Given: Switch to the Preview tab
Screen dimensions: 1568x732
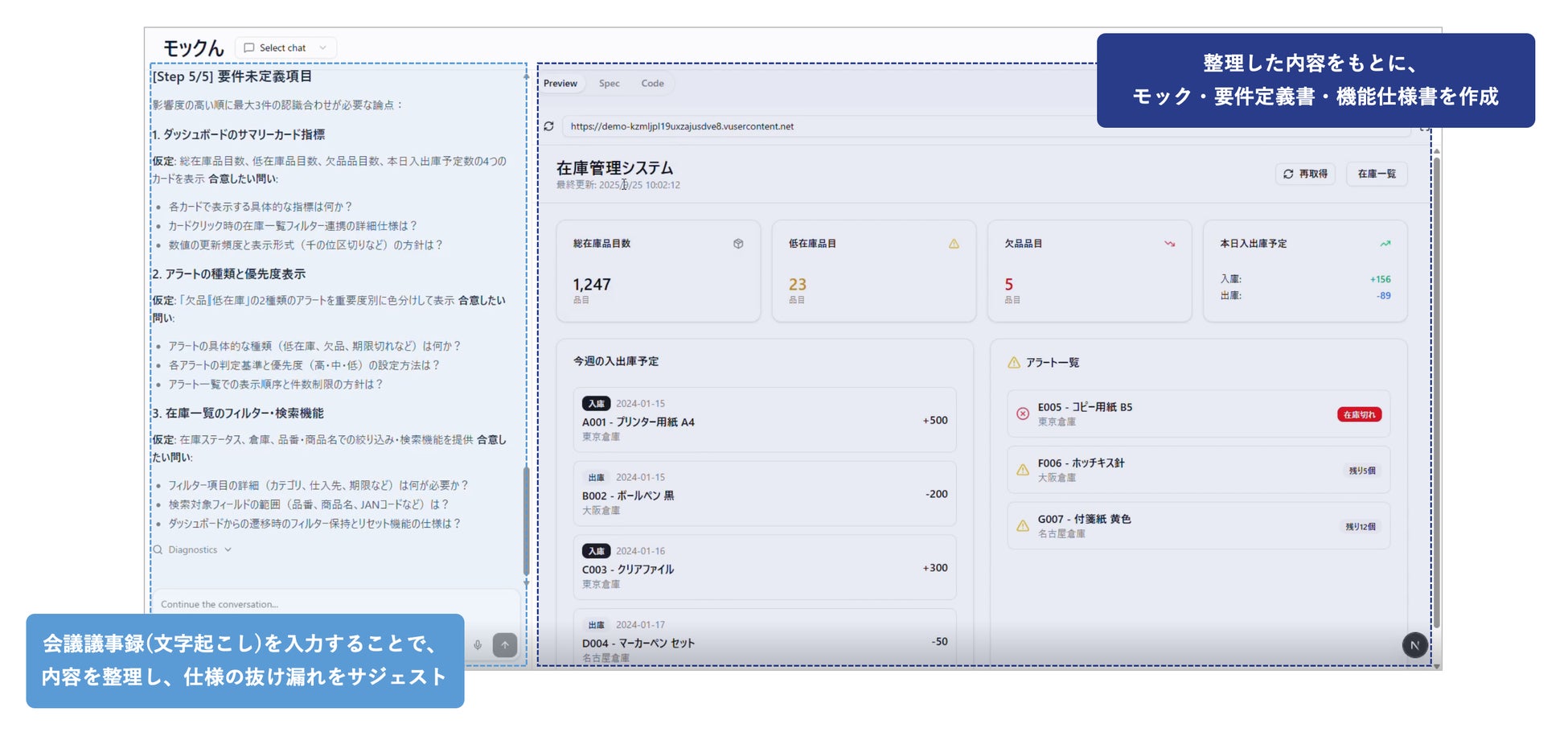Looking at the screenshot, I should pyautogui.click(x=560, y=84).
